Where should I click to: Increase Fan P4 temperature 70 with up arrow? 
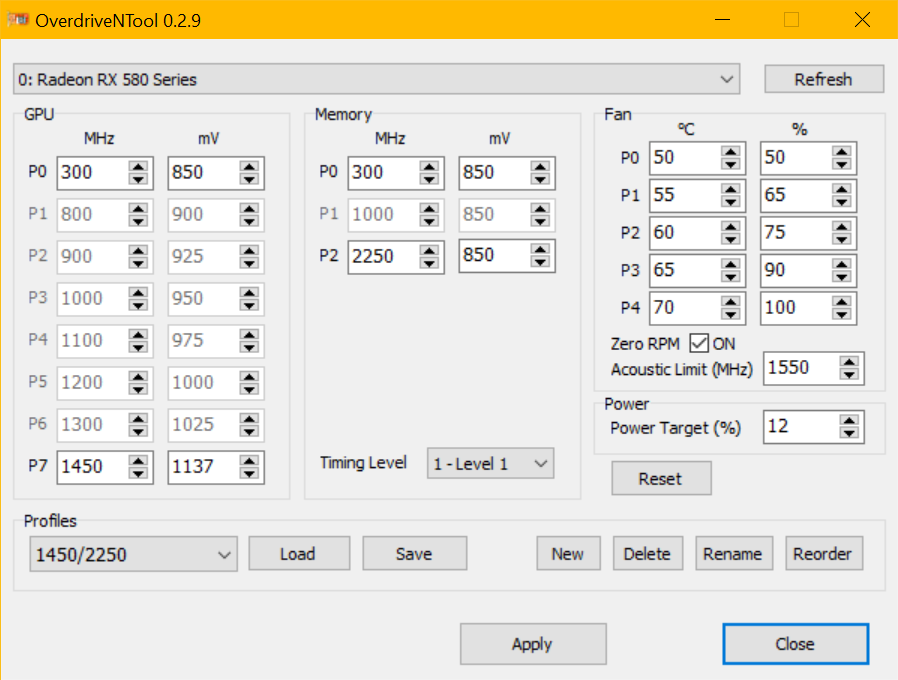click(x=730, y=302)
